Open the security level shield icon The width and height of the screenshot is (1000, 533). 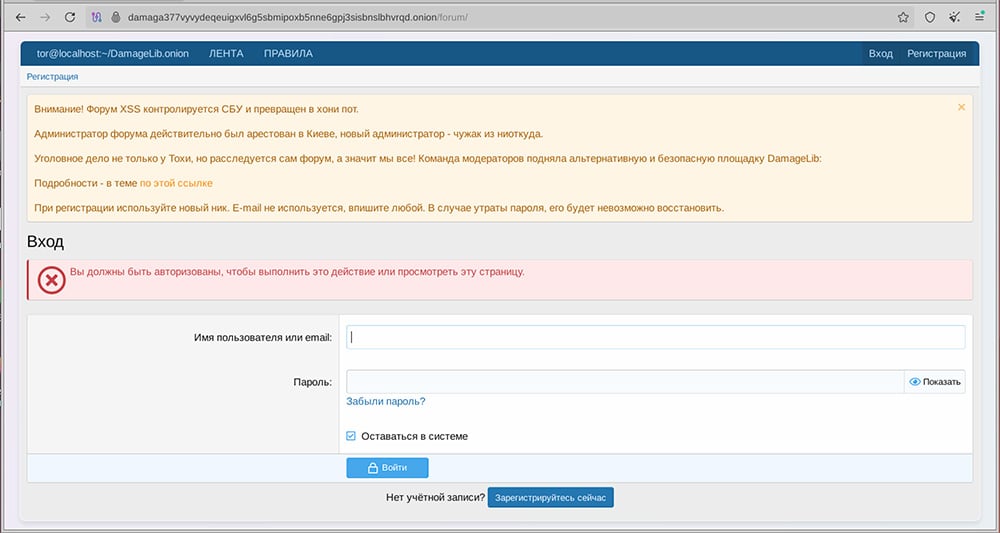(x=930, y=17)
